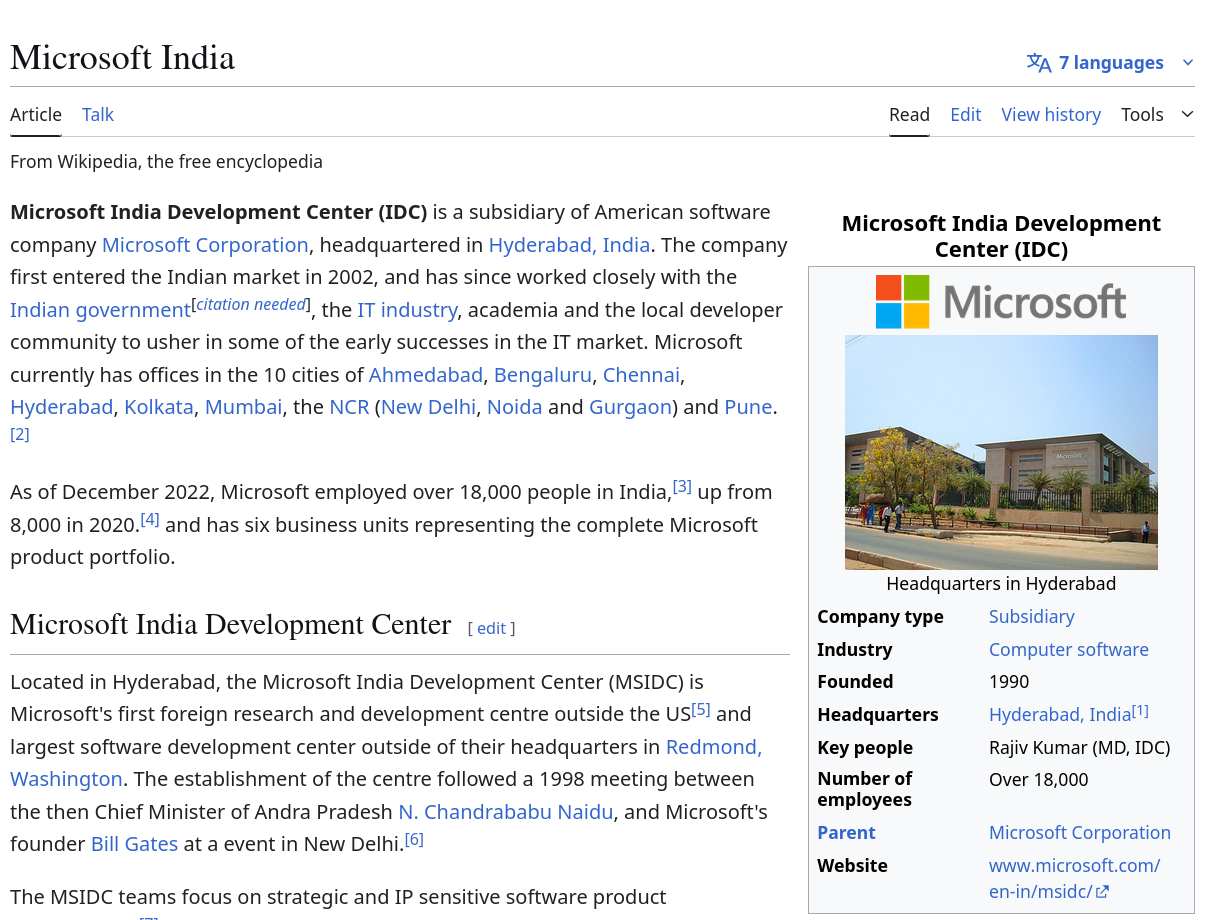Click the Founded infobox label
Viewport: 1210px width, 920px height.
[x=855, y=682]
